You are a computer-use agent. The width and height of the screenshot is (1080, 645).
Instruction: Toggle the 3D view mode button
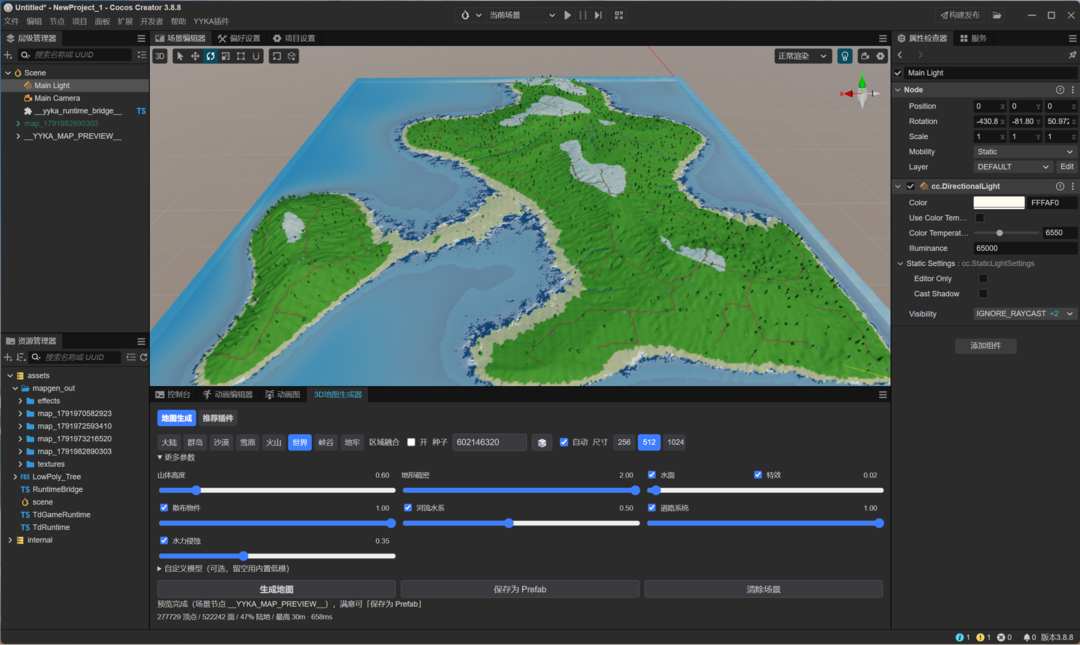click(x=160, y=57)
